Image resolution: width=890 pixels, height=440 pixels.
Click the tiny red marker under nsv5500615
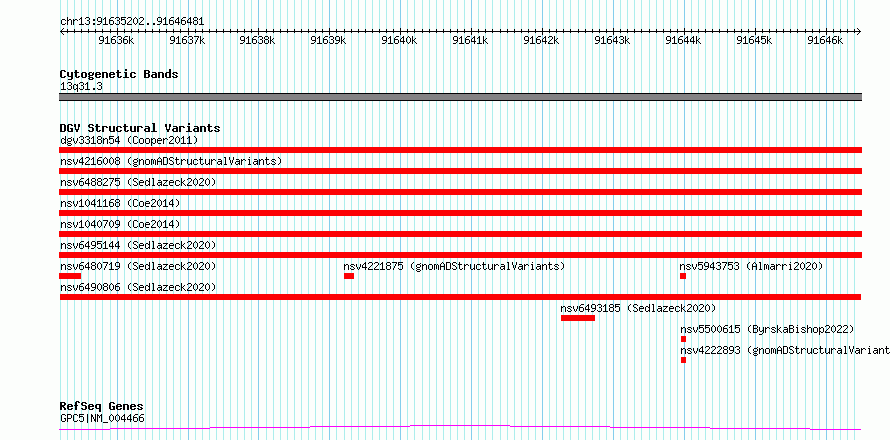(x=683, y=339)
